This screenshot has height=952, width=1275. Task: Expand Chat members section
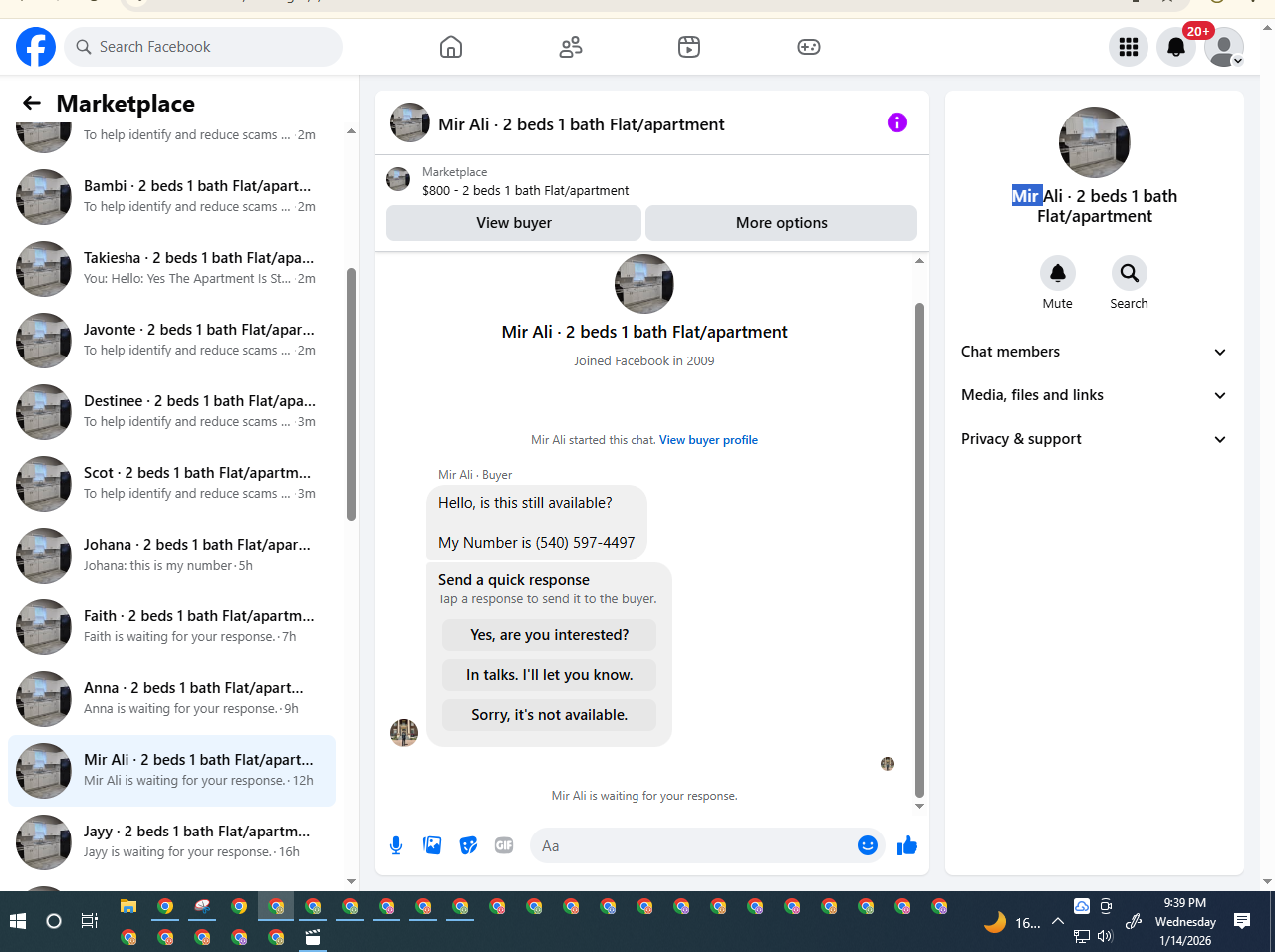point(1095,352)
